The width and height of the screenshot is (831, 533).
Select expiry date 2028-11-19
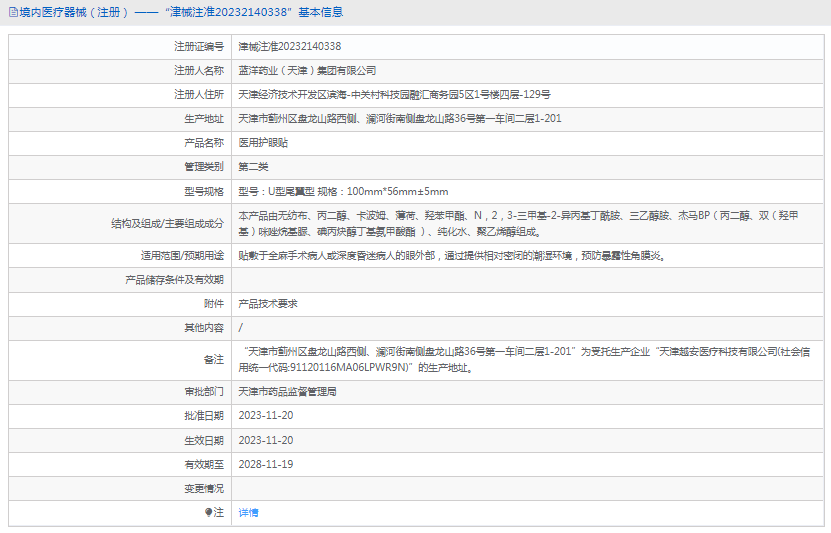coord(265,464)
